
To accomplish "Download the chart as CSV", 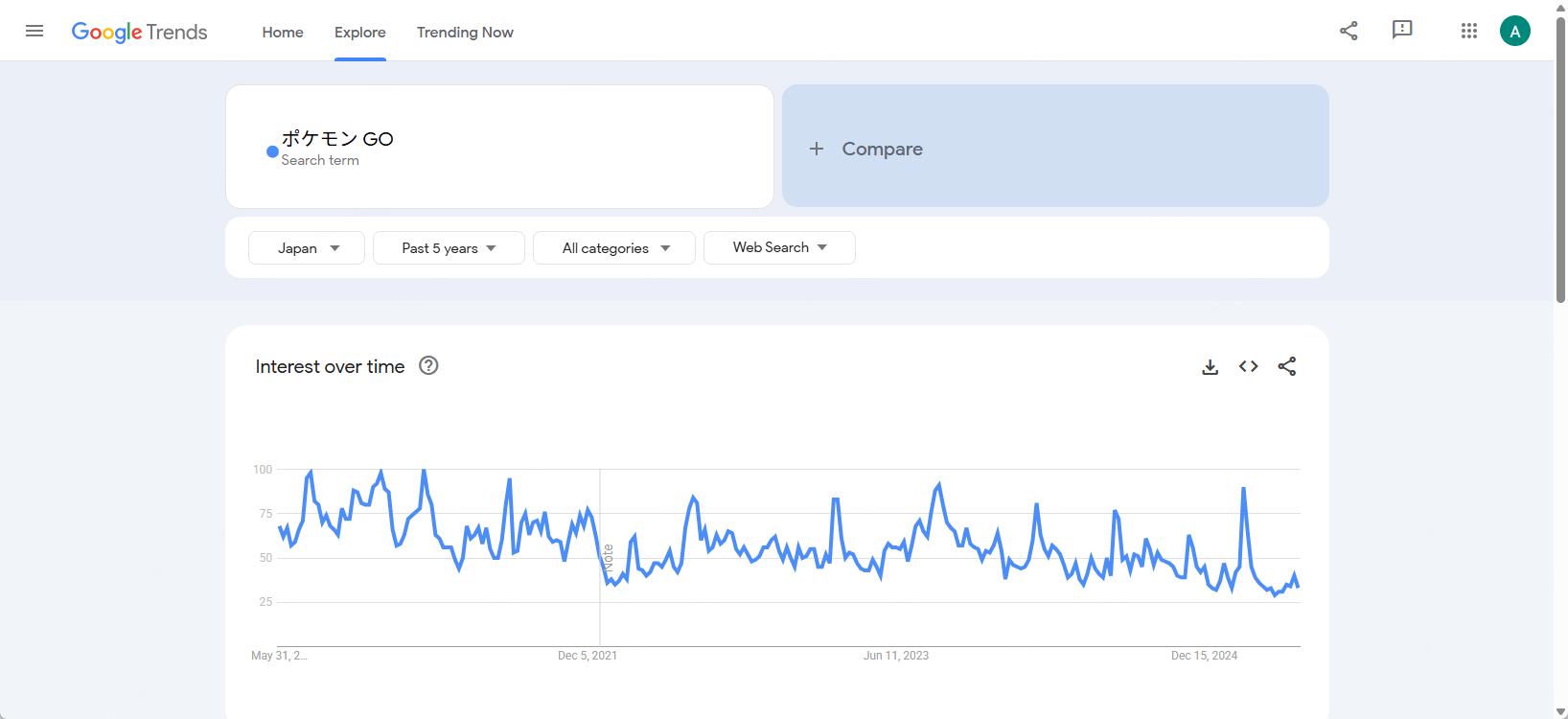I will [1211, 366].
